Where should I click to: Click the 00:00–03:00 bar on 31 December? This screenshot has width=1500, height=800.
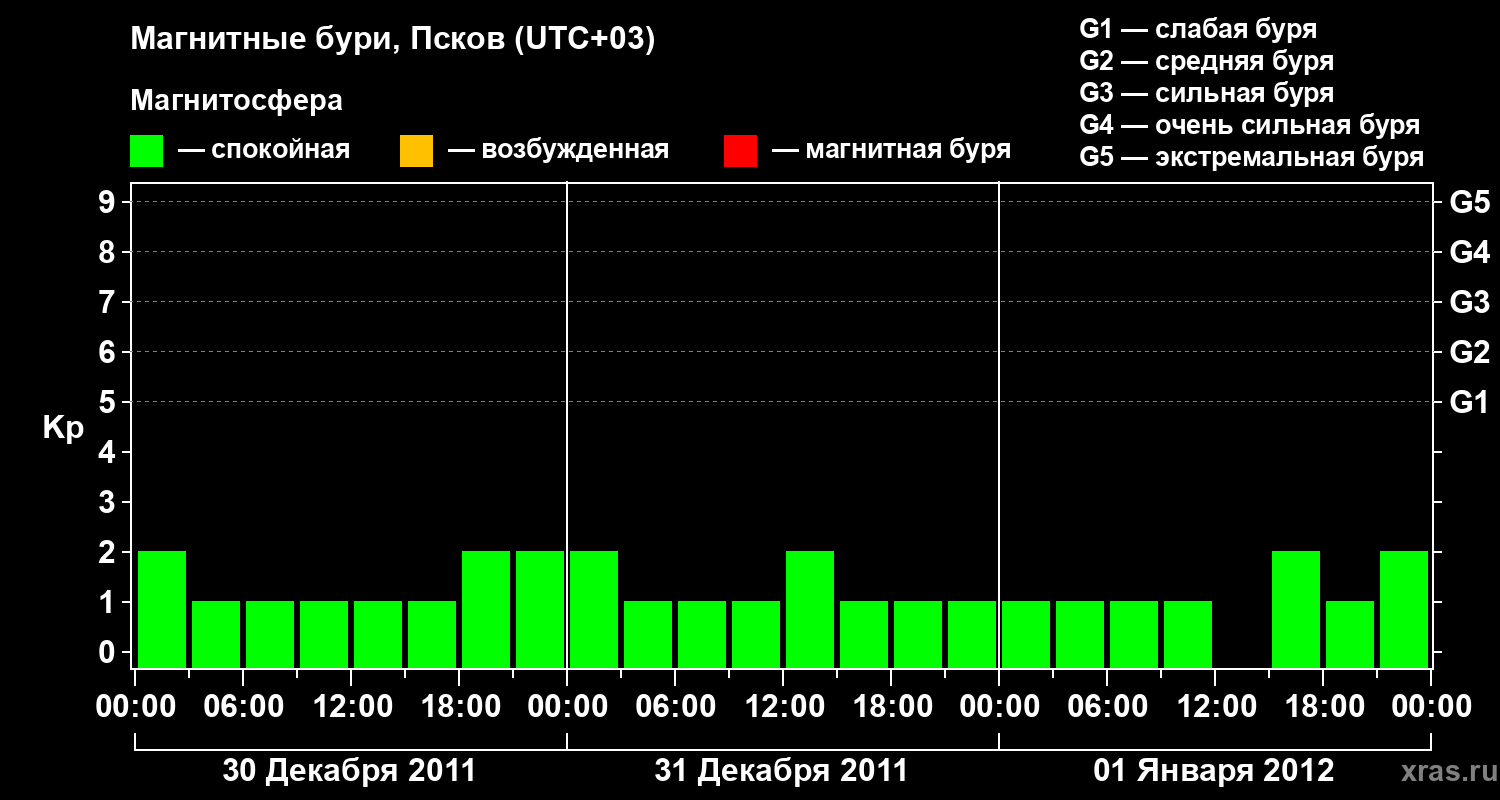tap(594, 609)
